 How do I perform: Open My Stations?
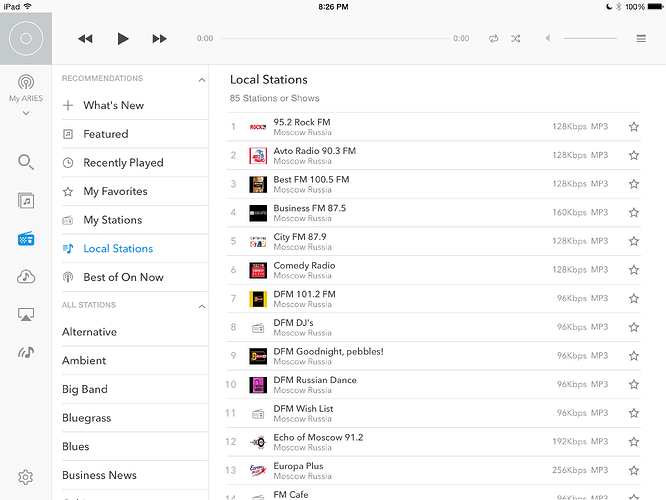coord(135,220)
